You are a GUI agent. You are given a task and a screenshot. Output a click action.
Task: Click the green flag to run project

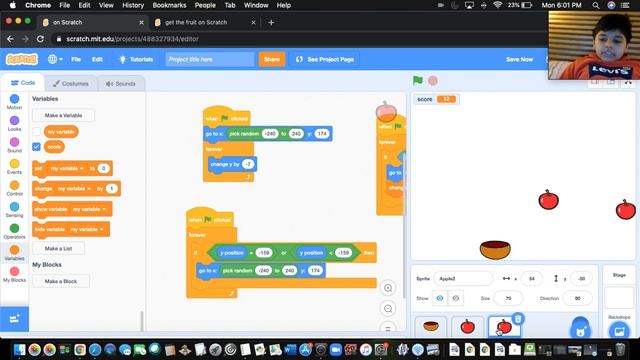tap(418, 80)
